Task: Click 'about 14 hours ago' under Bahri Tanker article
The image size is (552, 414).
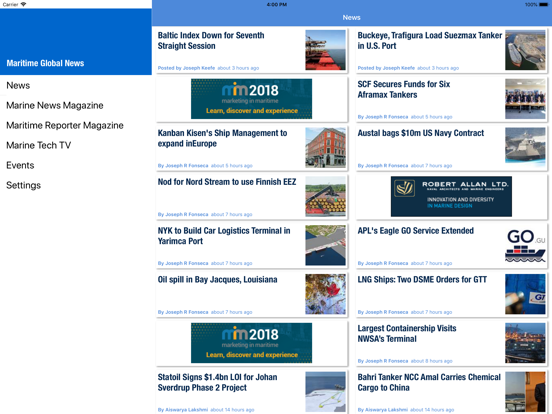Action: [432, 410]
